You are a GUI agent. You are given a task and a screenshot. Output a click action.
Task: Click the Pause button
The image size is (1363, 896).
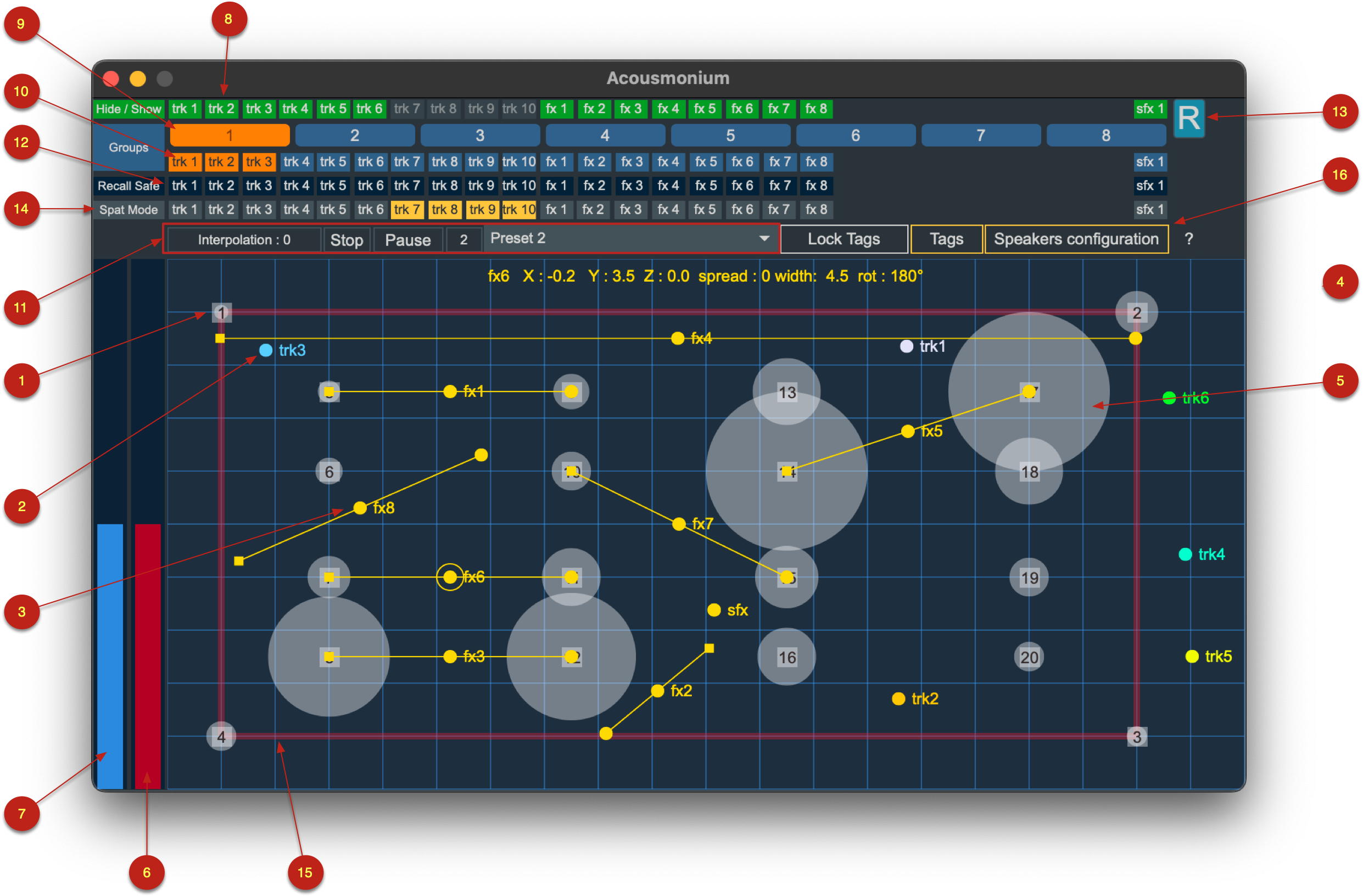click(x=408, y=240)
